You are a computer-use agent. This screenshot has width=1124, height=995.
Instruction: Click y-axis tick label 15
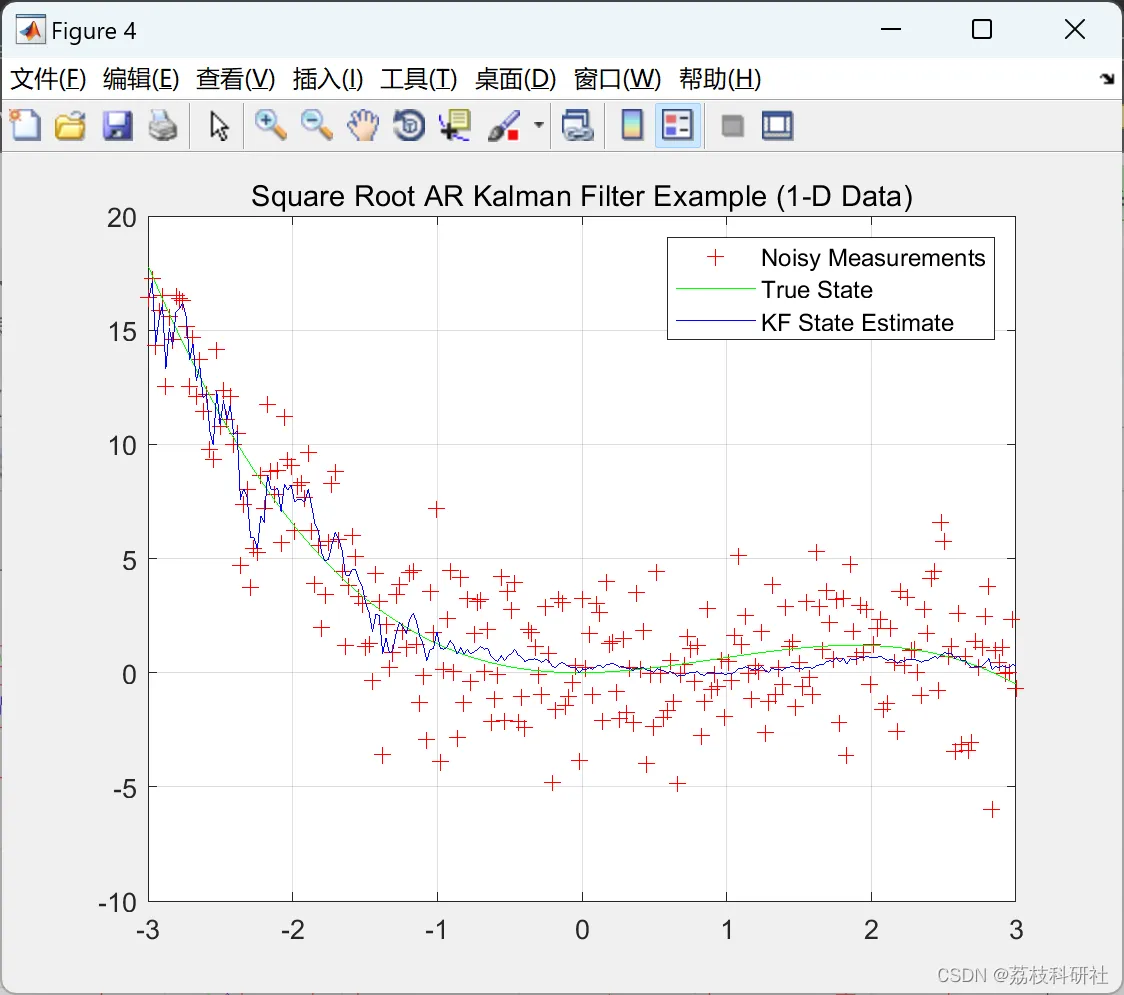tap(122, 332)
